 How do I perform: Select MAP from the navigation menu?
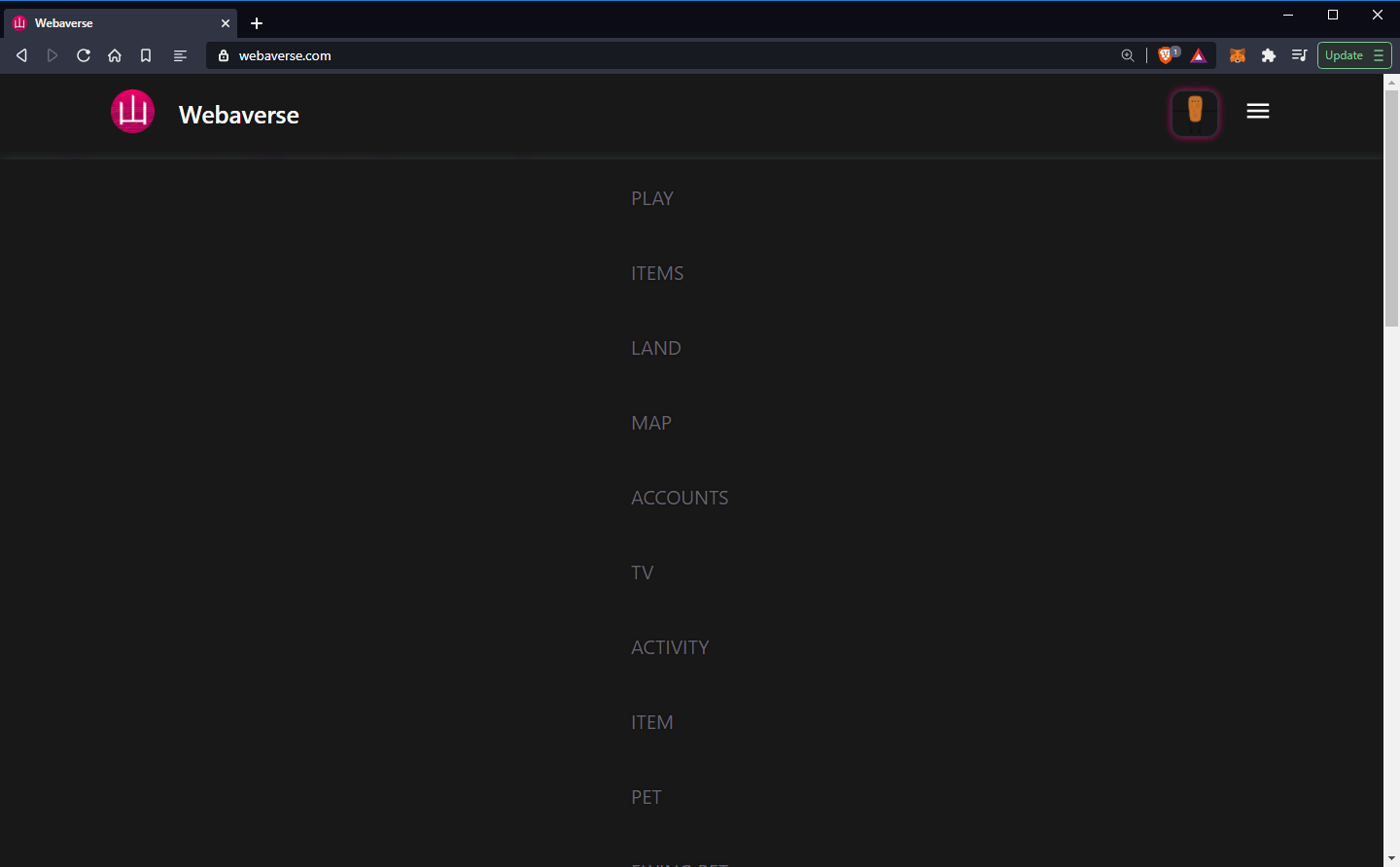pyautogui.click(x=651, y=423)
